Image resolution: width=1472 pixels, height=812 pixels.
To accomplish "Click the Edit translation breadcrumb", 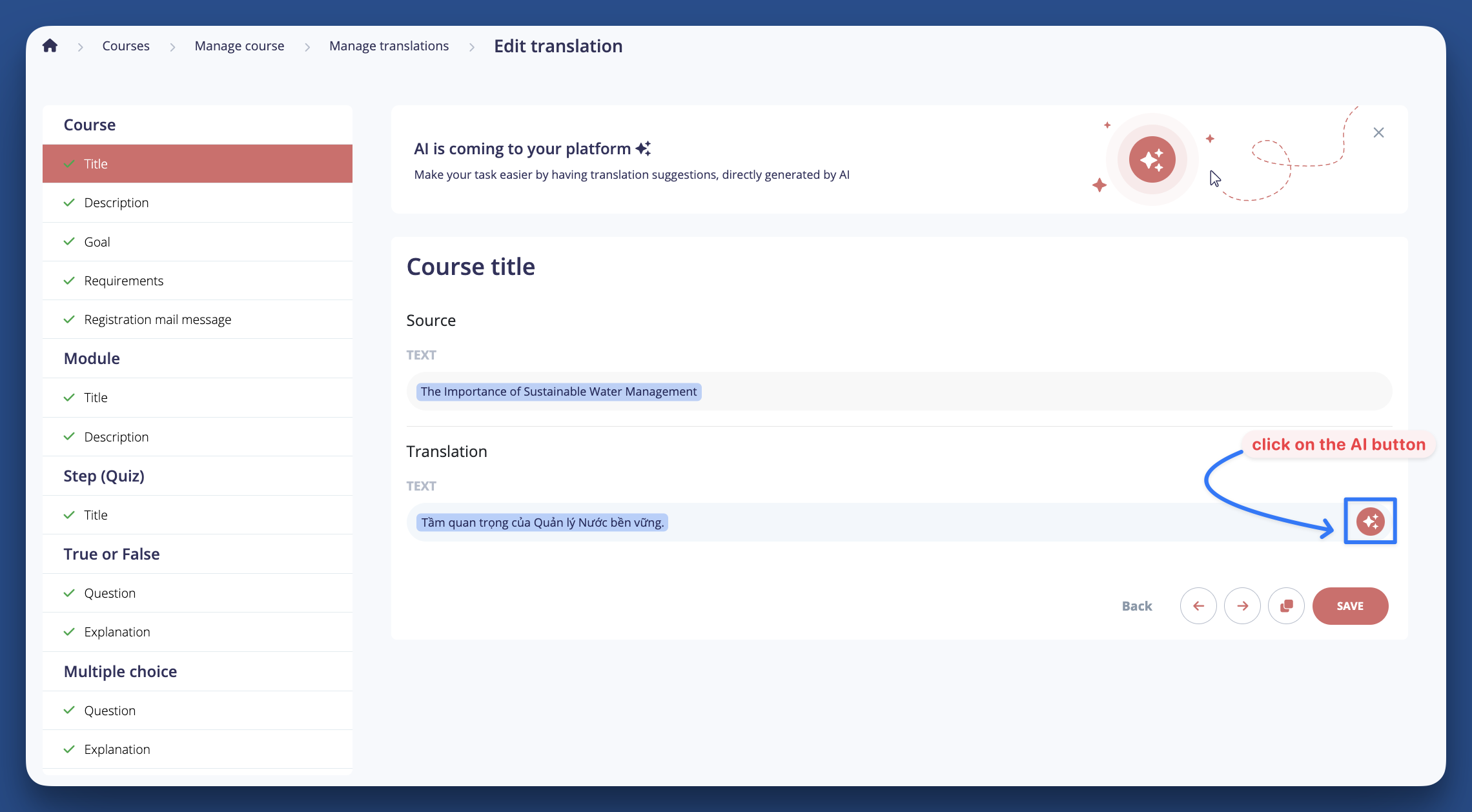I will (x=558, y=46).
